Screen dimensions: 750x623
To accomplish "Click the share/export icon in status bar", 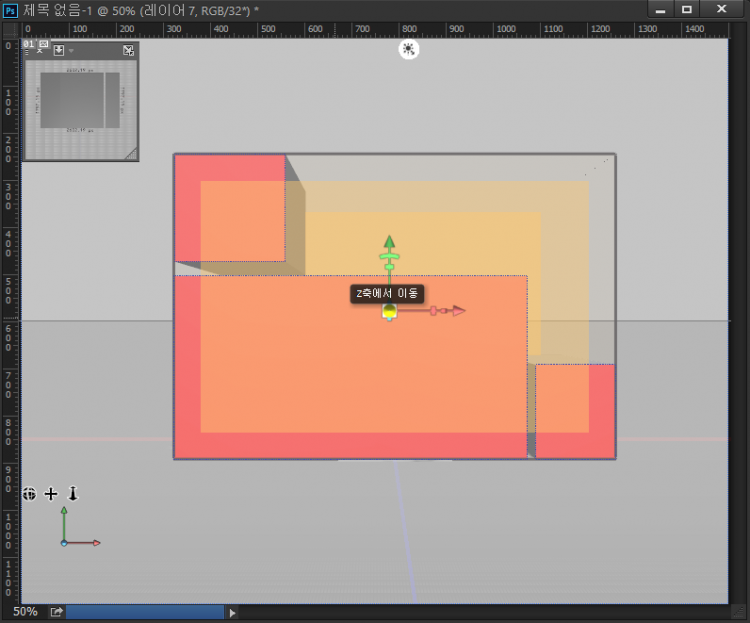I will [57, 611].
